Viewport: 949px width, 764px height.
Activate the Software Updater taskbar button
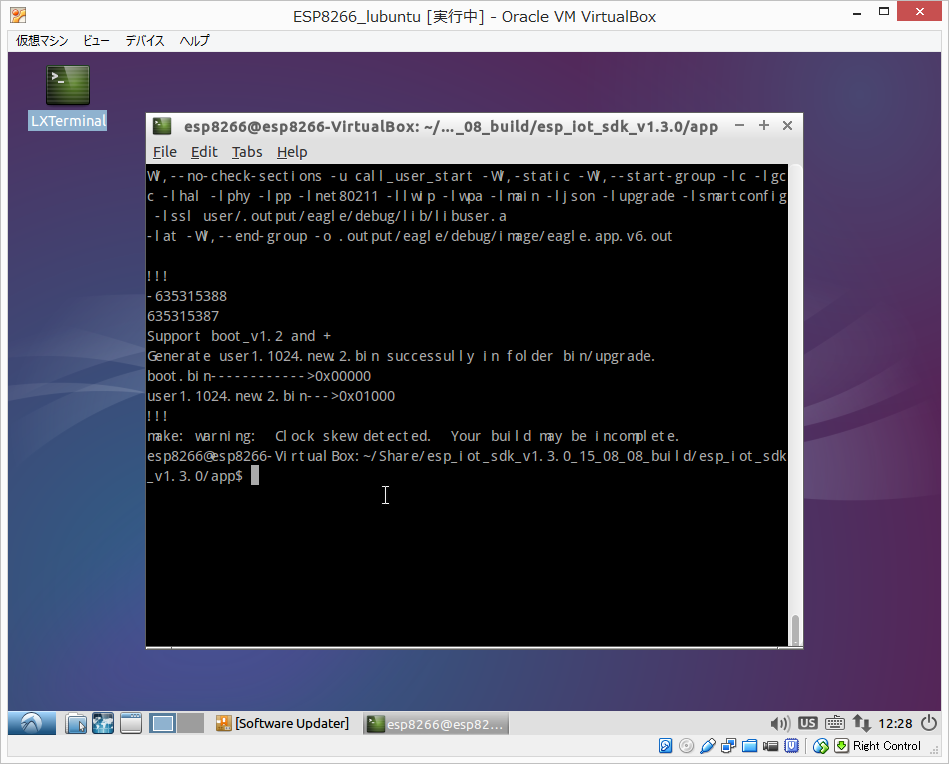tap(283, 723)
